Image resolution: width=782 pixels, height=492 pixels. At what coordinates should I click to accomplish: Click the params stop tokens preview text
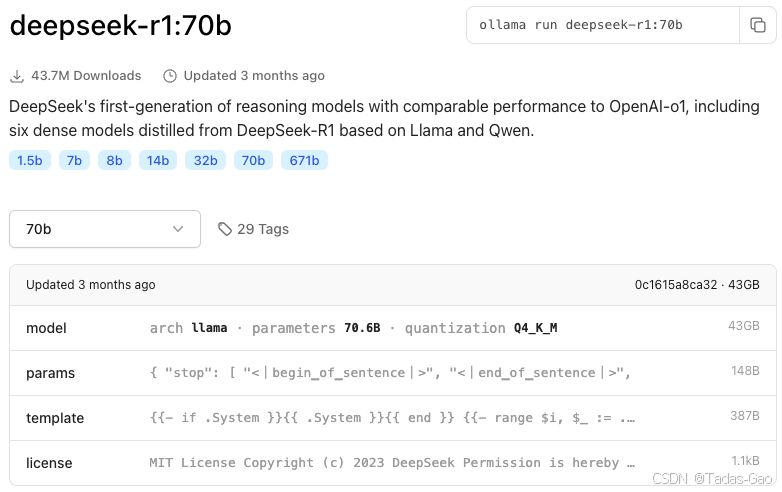tap(391, 373)
